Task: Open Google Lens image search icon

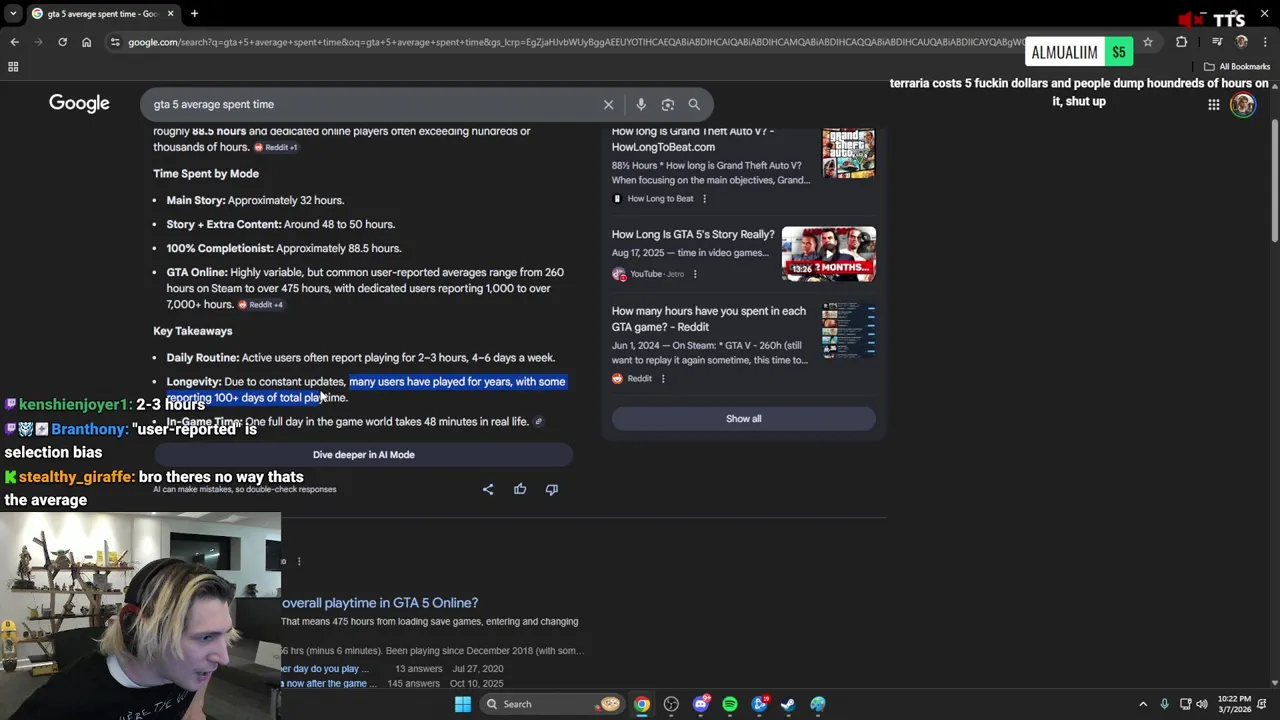Action: pyautogui.click(x=668, y=104)
